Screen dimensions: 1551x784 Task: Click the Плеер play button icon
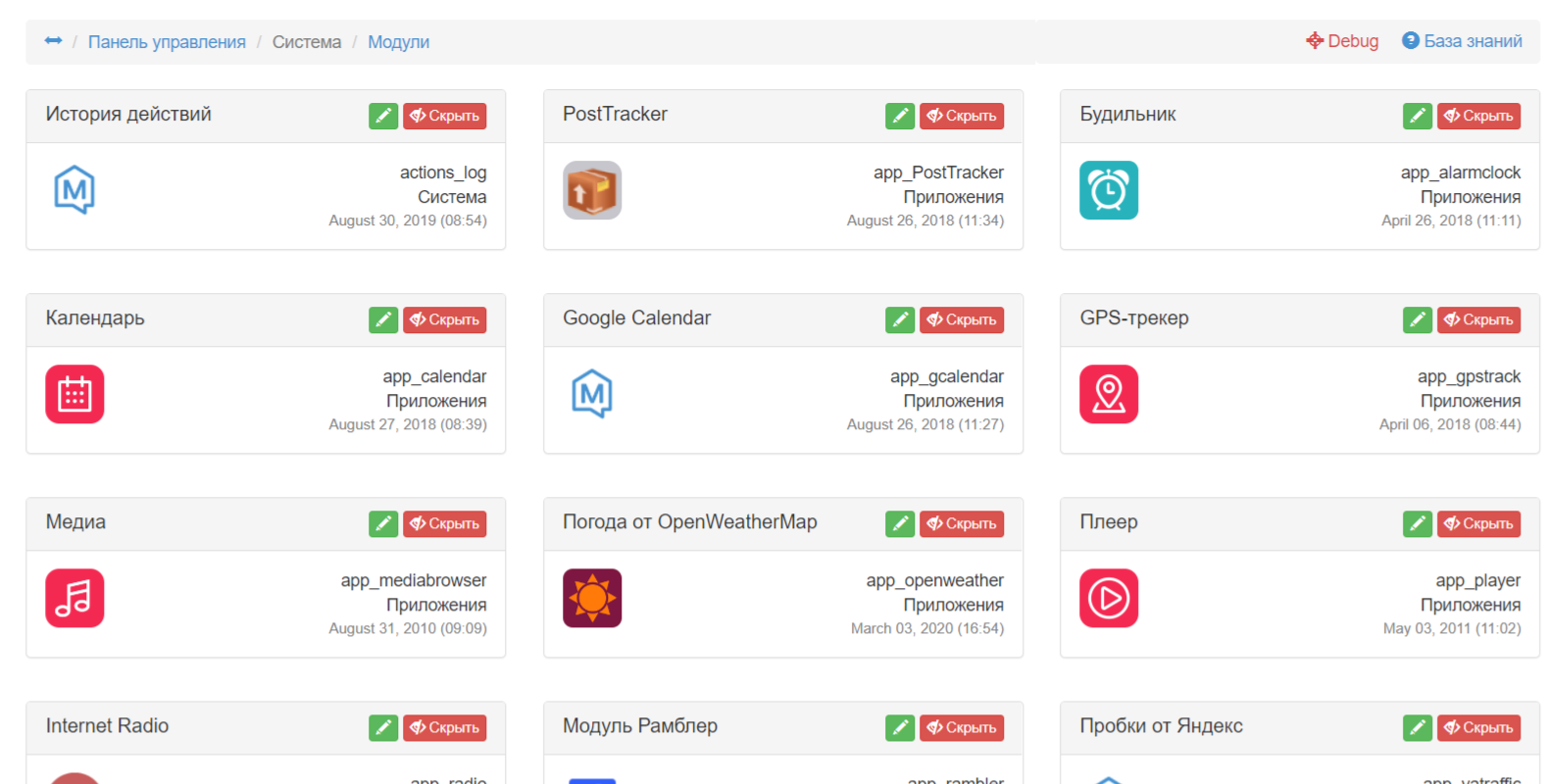(1109, 598)
